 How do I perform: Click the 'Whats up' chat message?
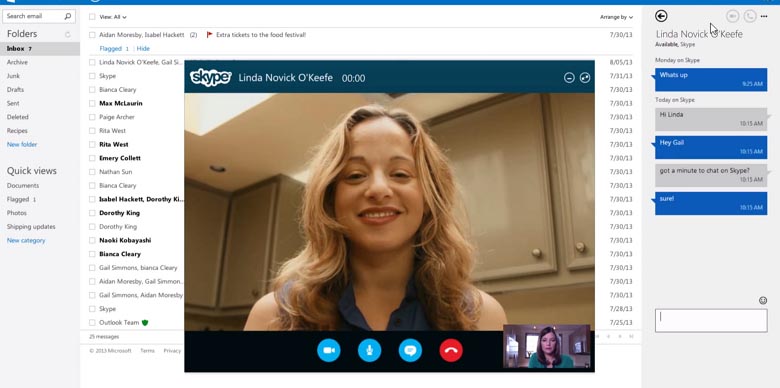click(x=711, y=80)
